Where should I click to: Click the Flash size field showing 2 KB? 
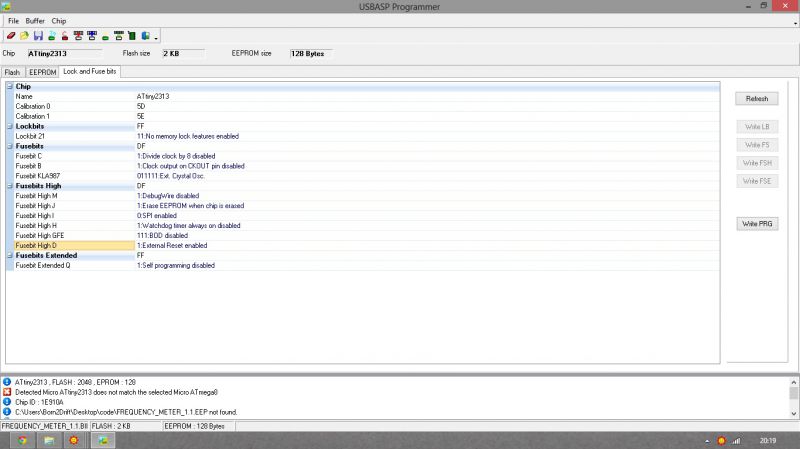[183, 54]
